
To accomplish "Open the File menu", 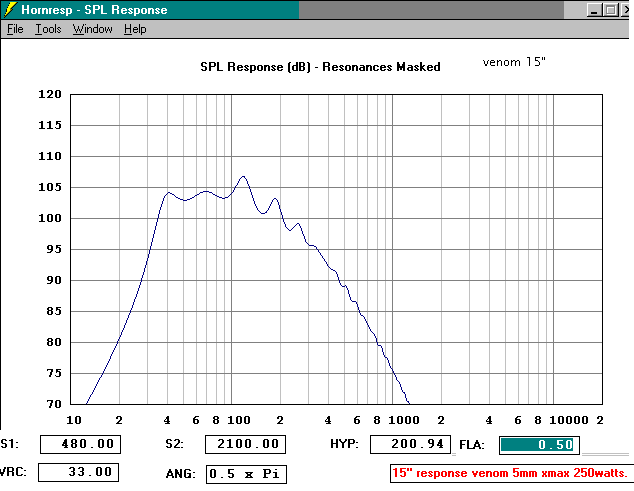I will point(15,29).
